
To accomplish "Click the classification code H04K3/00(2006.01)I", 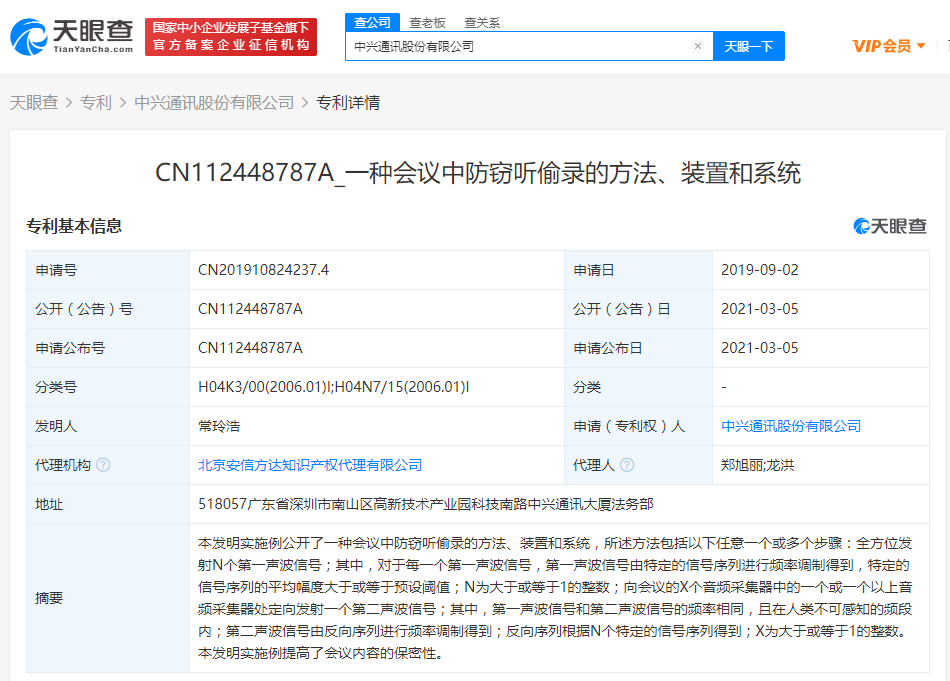I will click(x=265, y=387).
